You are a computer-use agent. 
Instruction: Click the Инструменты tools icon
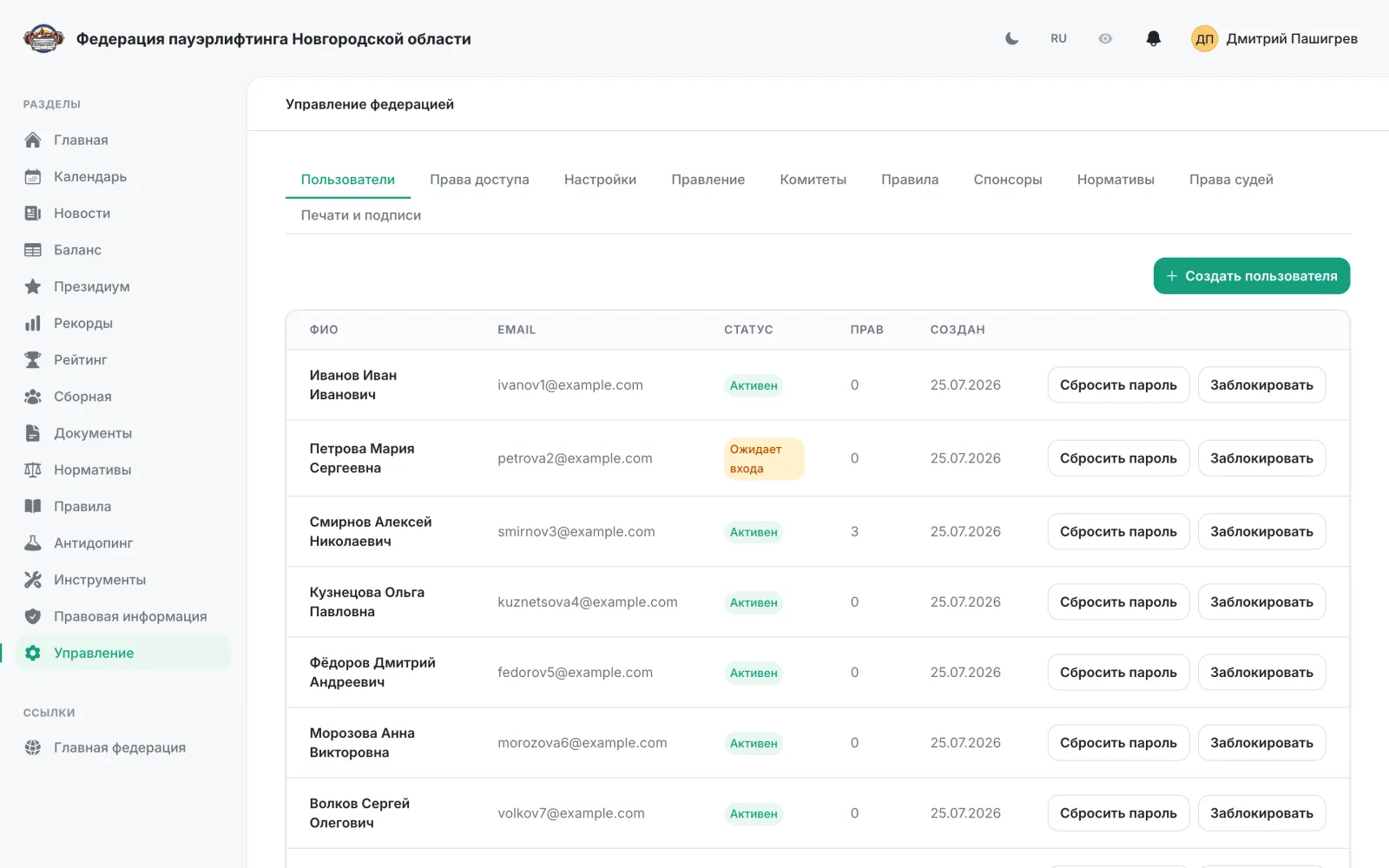[x=33, y=579]
